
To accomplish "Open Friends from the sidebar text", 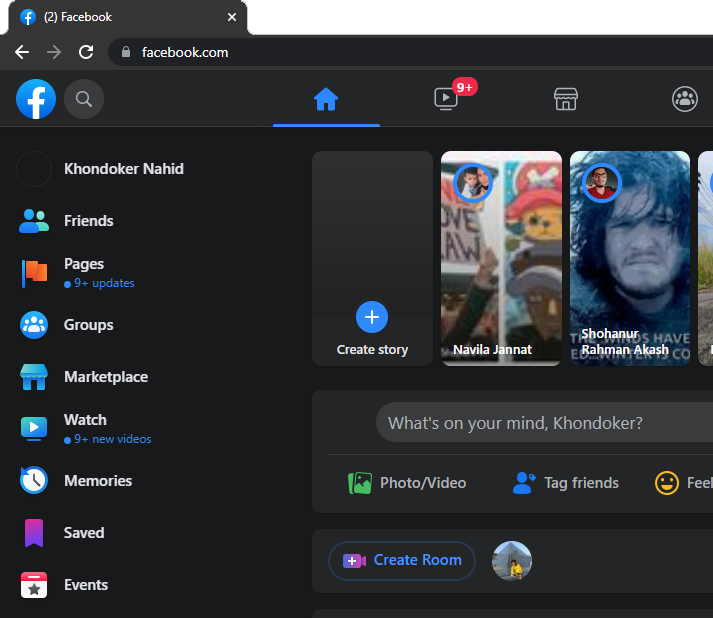I will tap(89, 221).
